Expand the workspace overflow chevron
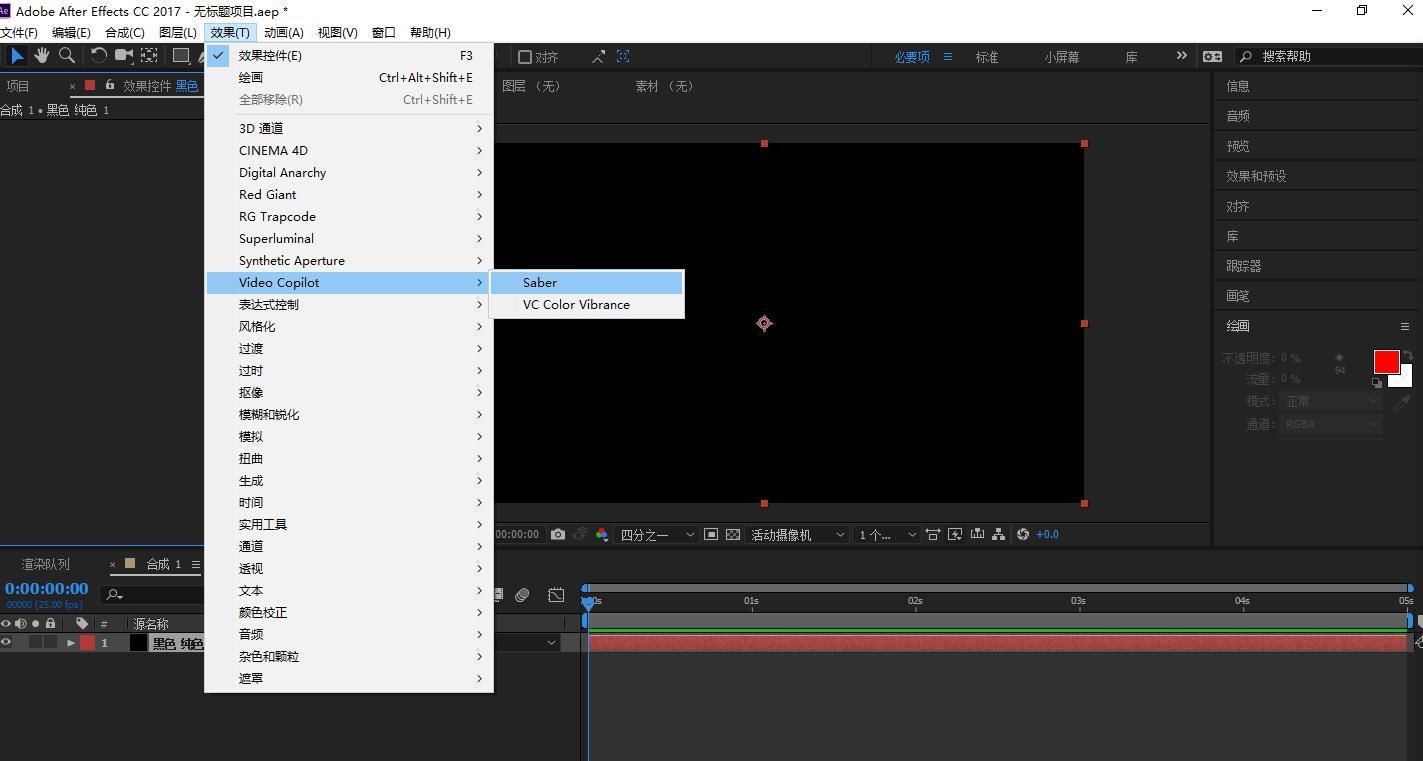 pos(1181,56)
